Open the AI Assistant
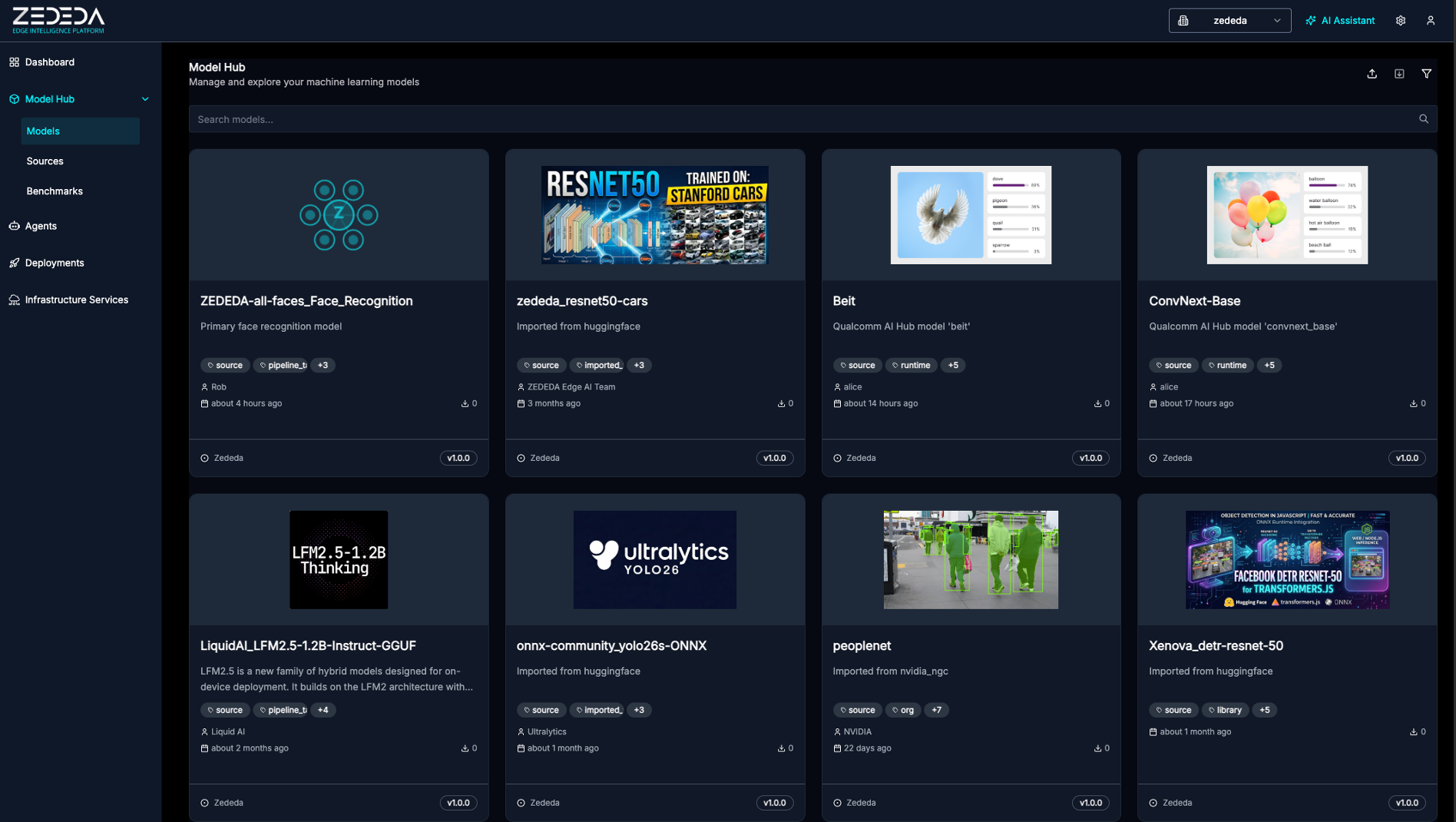This screenshot has height=822, width=1456. (1340, 21)
